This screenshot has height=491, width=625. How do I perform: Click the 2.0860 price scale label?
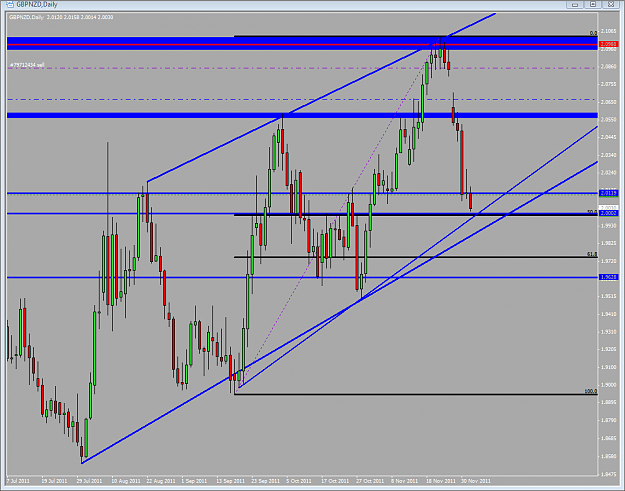(x=609, y=67)
